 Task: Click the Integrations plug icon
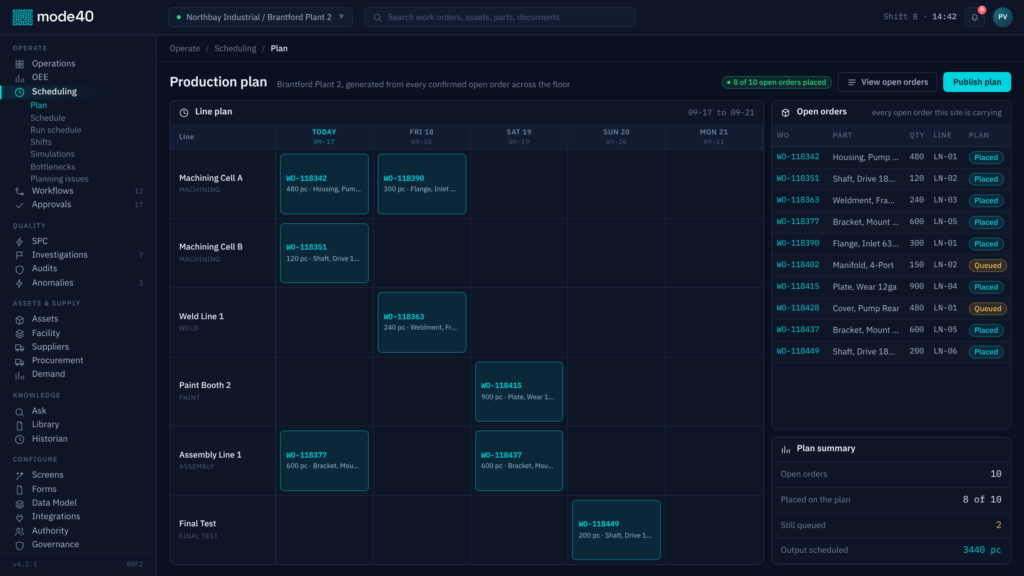20,517
